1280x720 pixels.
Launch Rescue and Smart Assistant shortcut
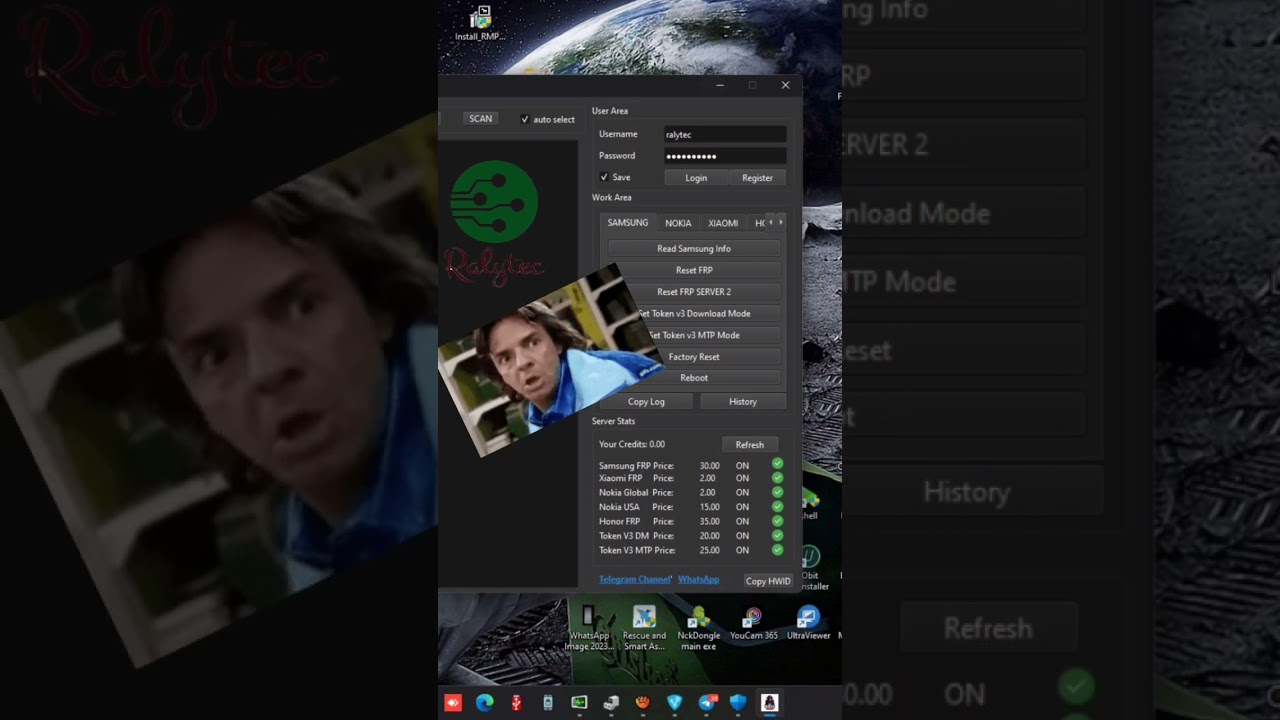(x=644, y=628)
